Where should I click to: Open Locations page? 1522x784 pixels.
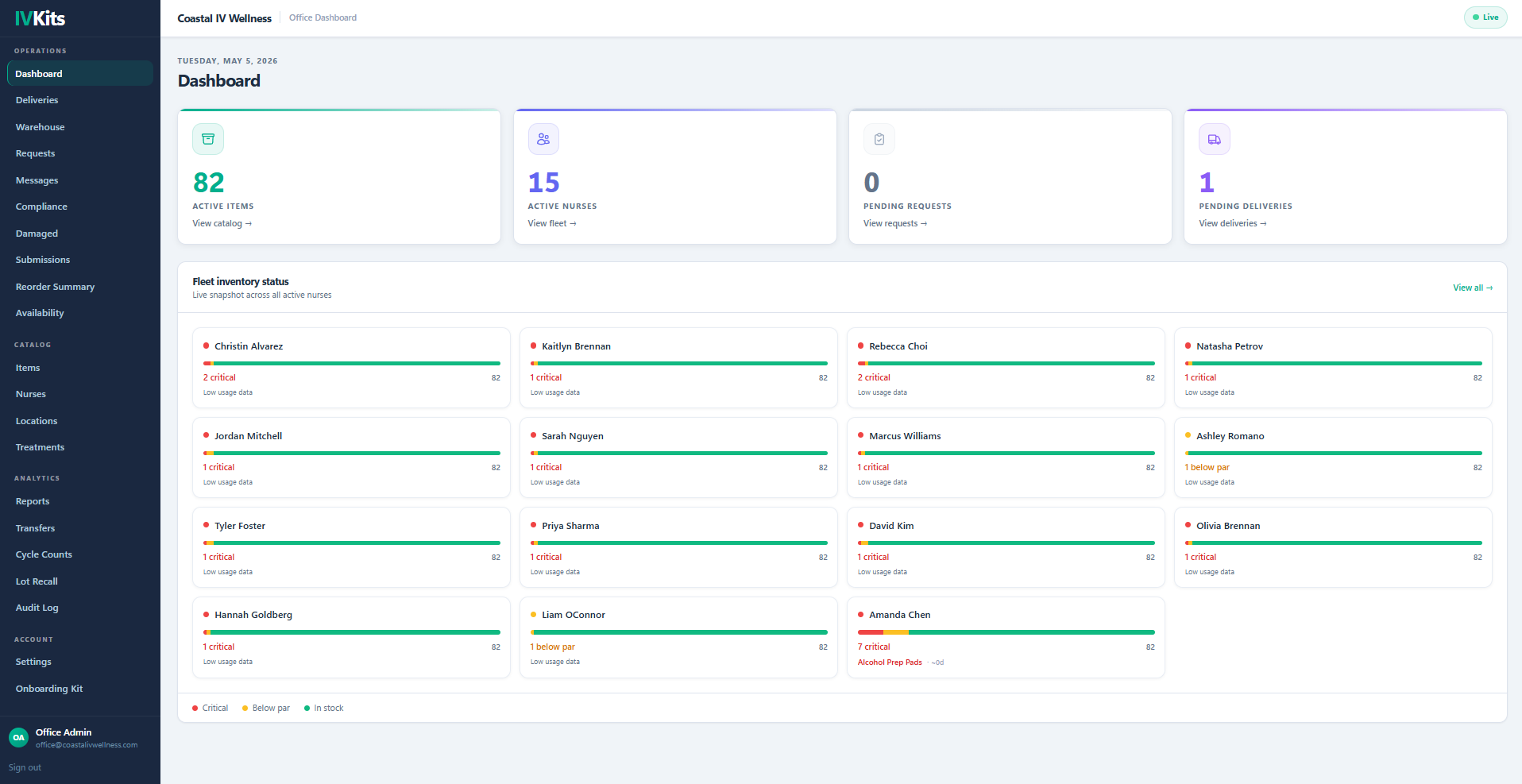pos(80,421)
